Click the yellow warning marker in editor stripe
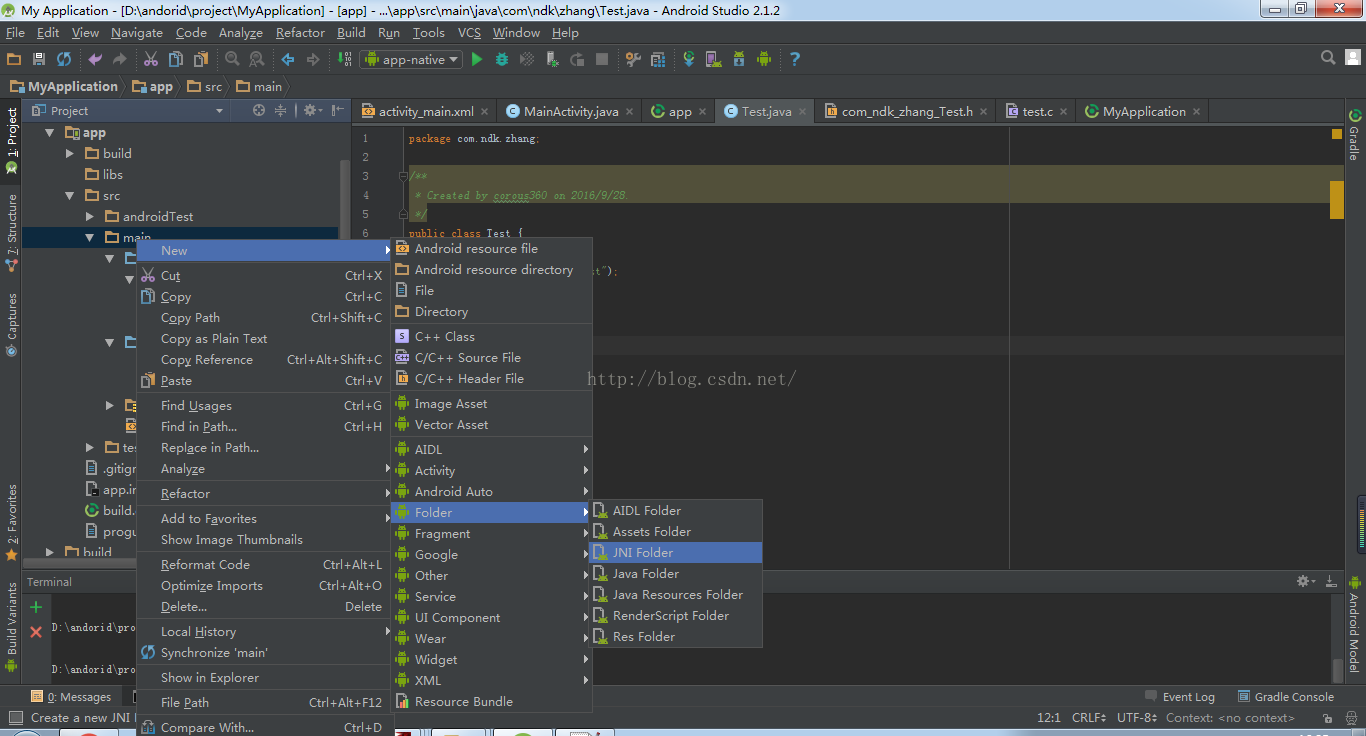1366x736 pixels. click(x=1336, y=199)
